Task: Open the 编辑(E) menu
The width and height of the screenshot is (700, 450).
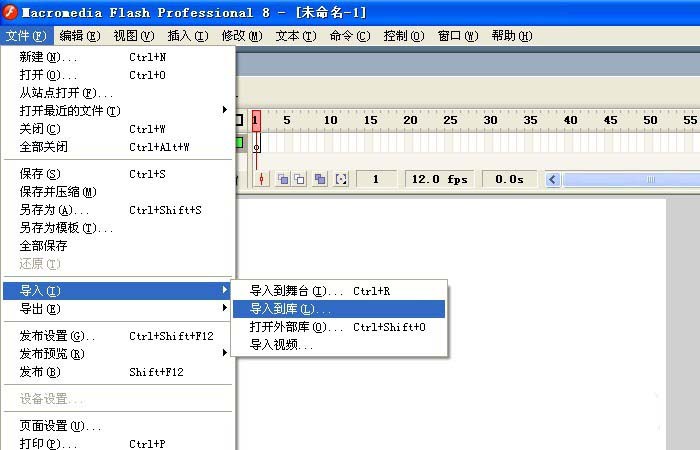Action: click(x=80, y=36)
